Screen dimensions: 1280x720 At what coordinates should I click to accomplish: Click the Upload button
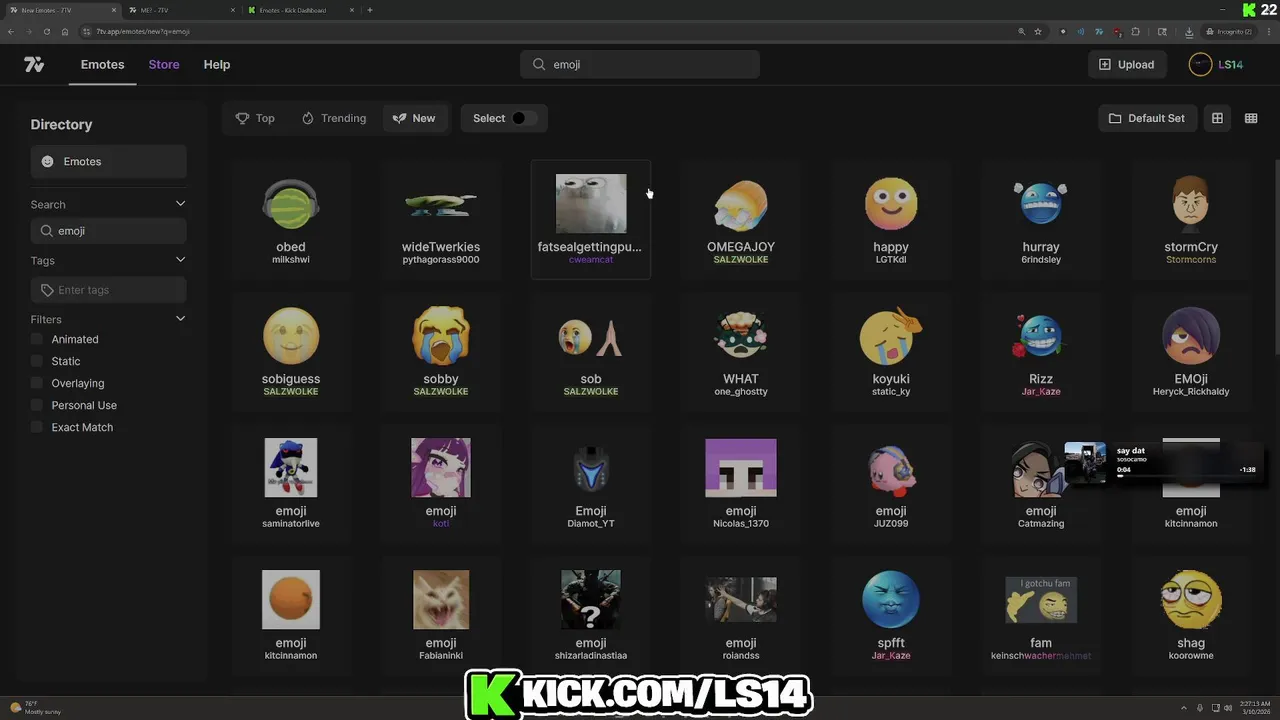point(1126,64)
